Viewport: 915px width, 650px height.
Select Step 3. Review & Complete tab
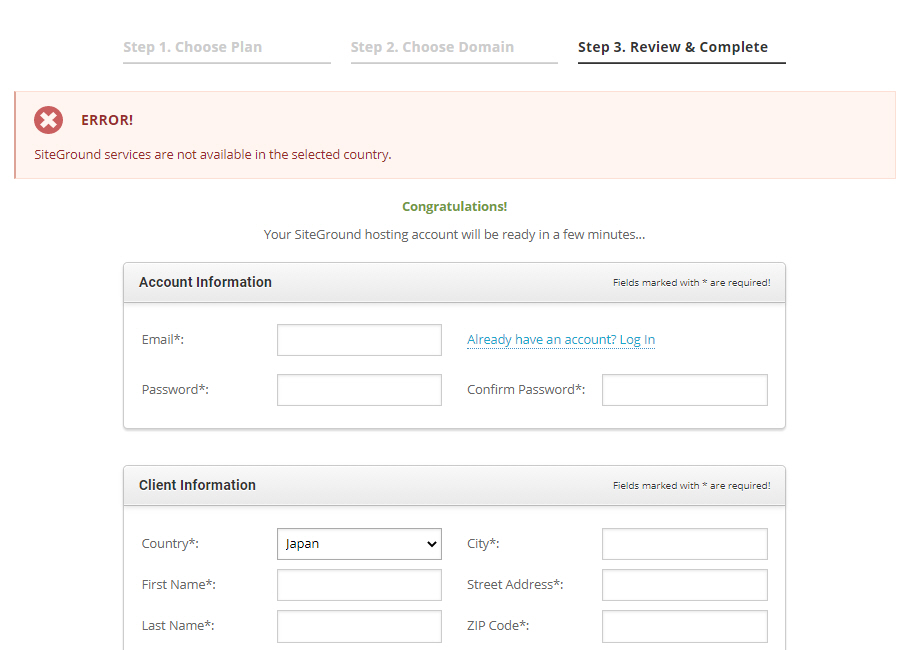point(673,47)
